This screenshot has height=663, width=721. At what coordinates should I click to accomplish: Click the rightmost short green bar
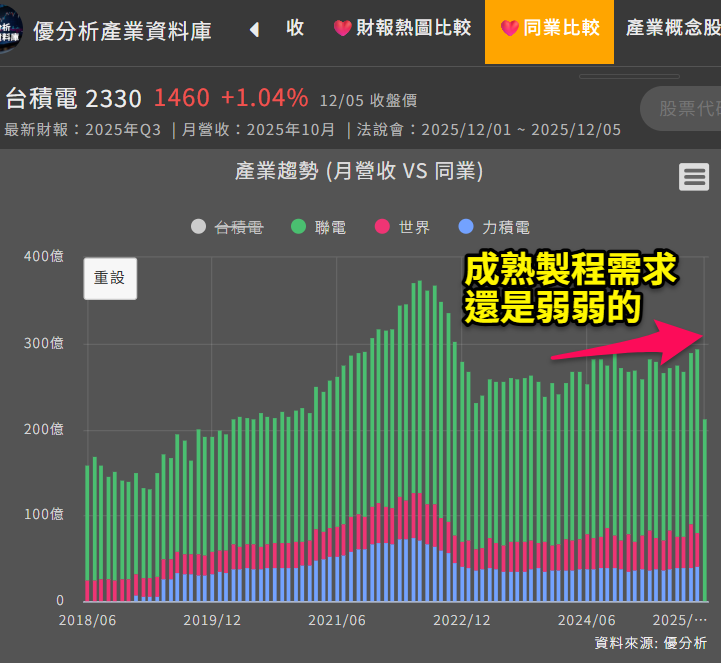tap(705, 510)
